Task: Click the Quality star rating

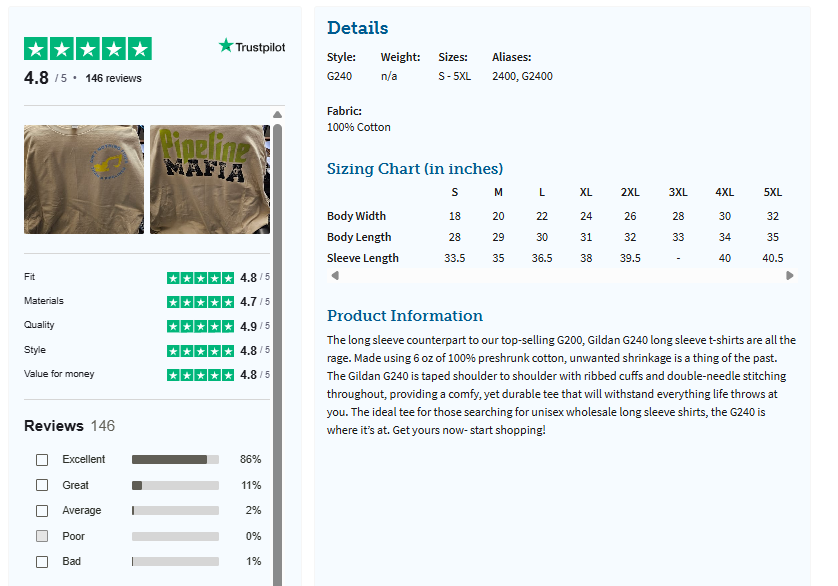Action: click(200, 326)
